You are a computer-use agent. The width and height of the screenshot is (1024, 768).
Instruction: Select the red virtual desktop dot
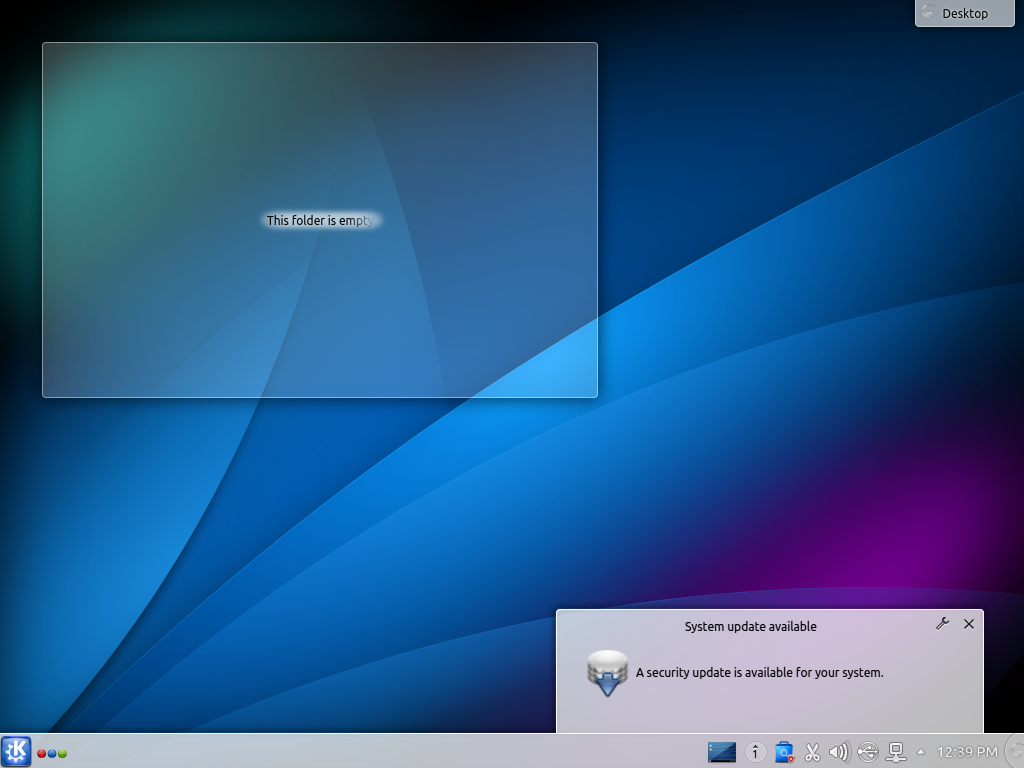click(42, 753)
